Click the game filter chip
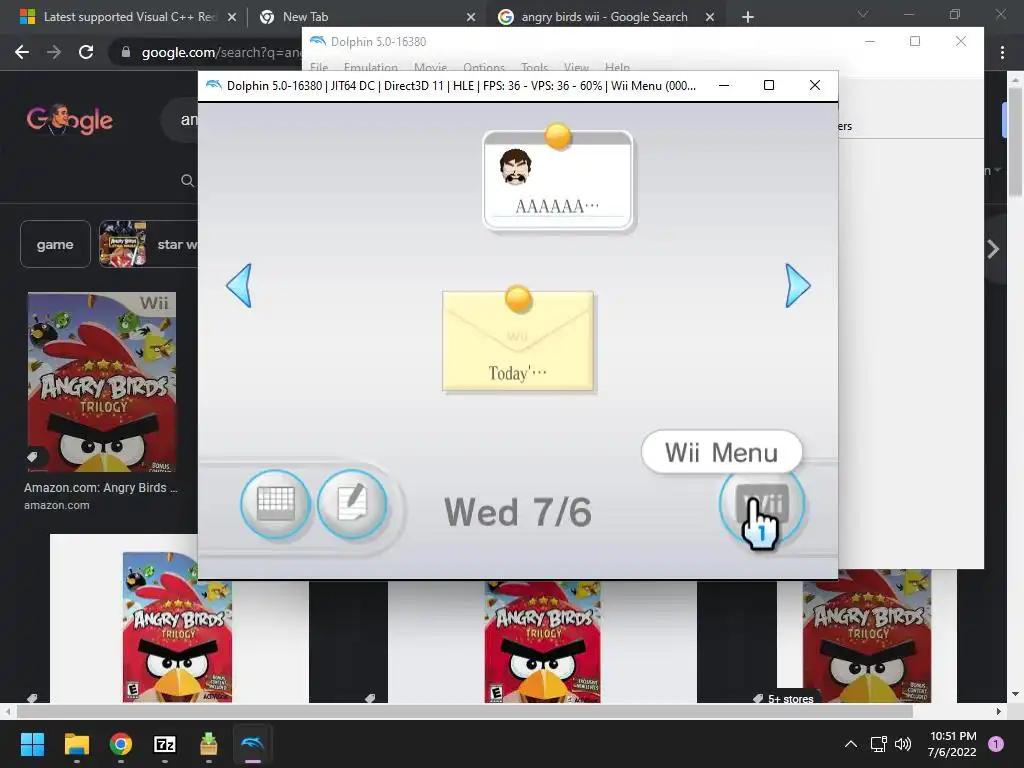 (55, 244)
